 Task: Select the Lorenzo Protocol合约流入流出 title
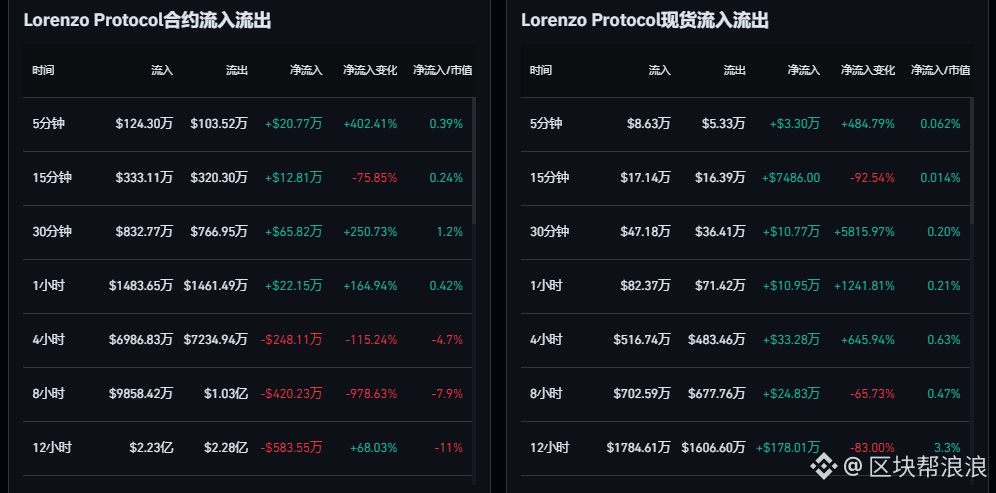(x=147, y=20)
